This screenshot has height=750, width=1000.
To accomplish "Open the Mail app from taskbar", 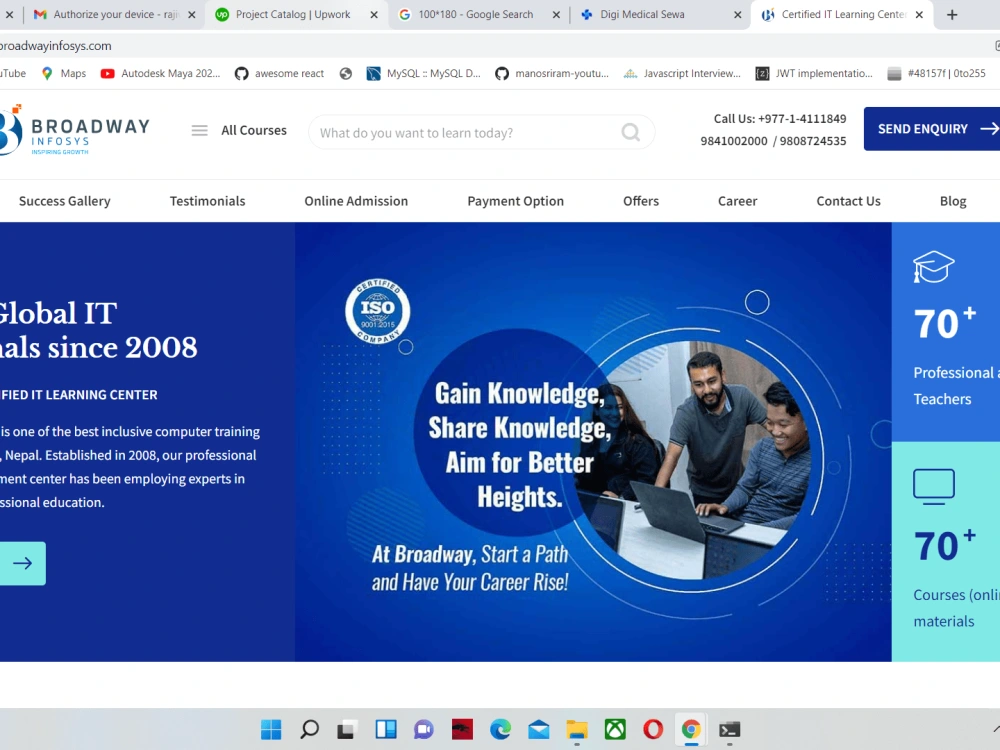I will [x=538, y=729].
